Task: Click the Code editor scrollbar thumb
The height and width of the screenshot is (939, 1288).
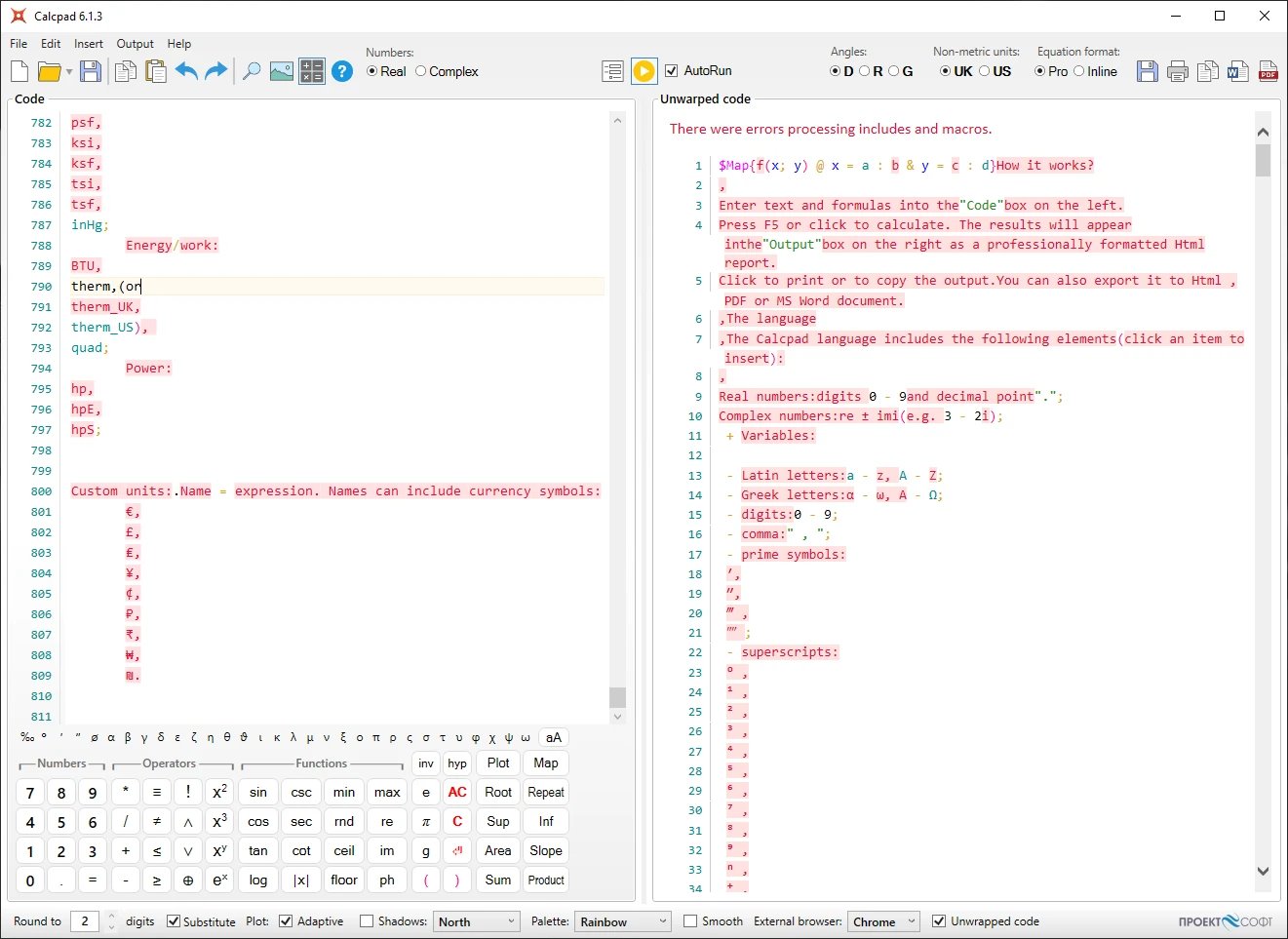Action: click(x=617, y=697)
